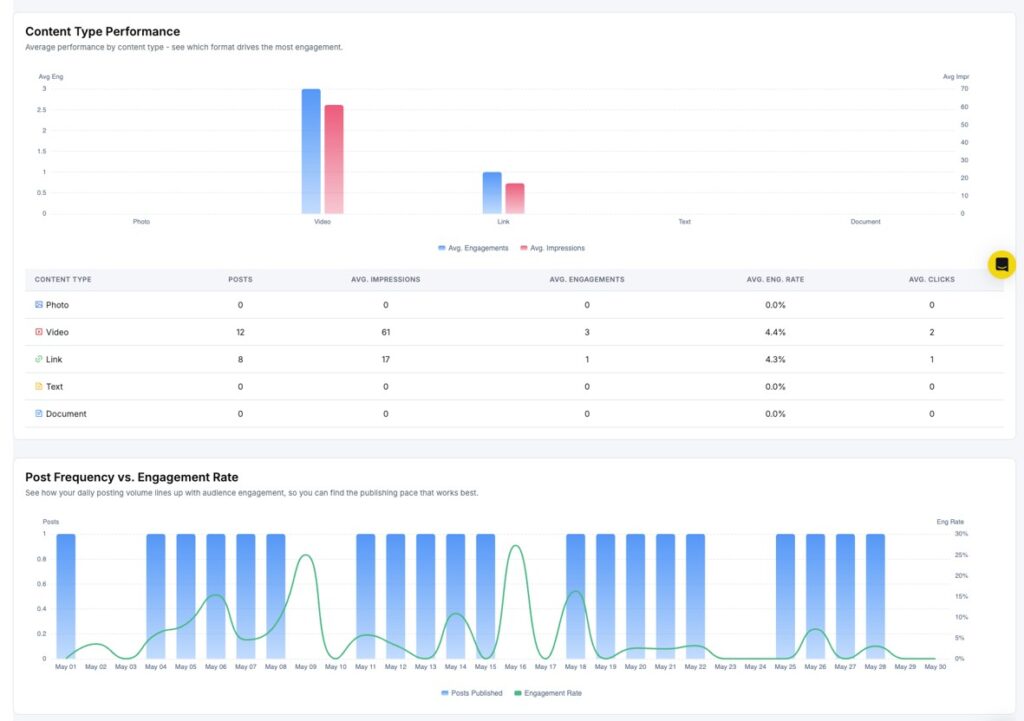Click Video posts value '12'
This screenshot has width=1024, height=721.
(240, 332)
